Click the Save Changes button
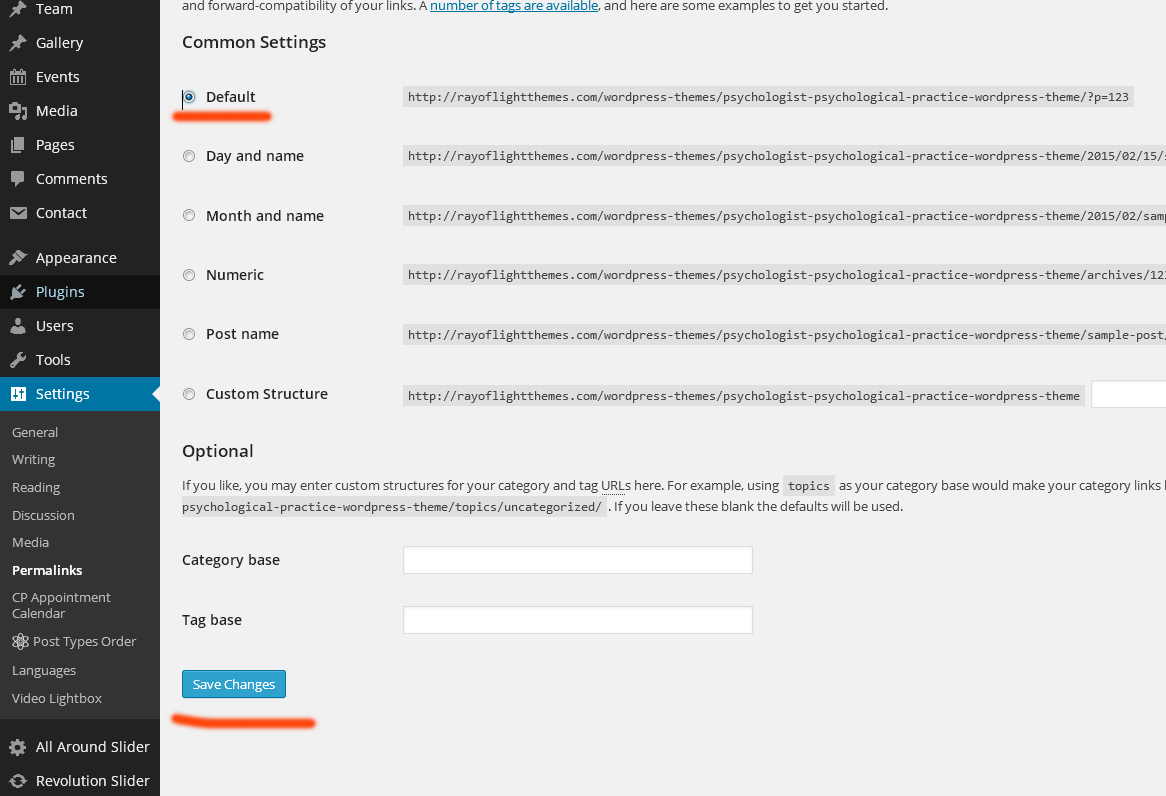This screenshot has height=796, width=1166. click(x=234, y=684)
